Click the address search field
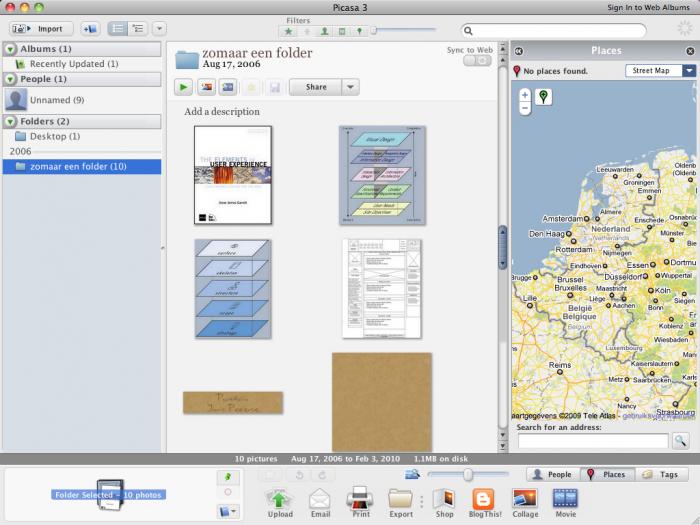This screenshot has width=700, height=525. click(593, 441)
